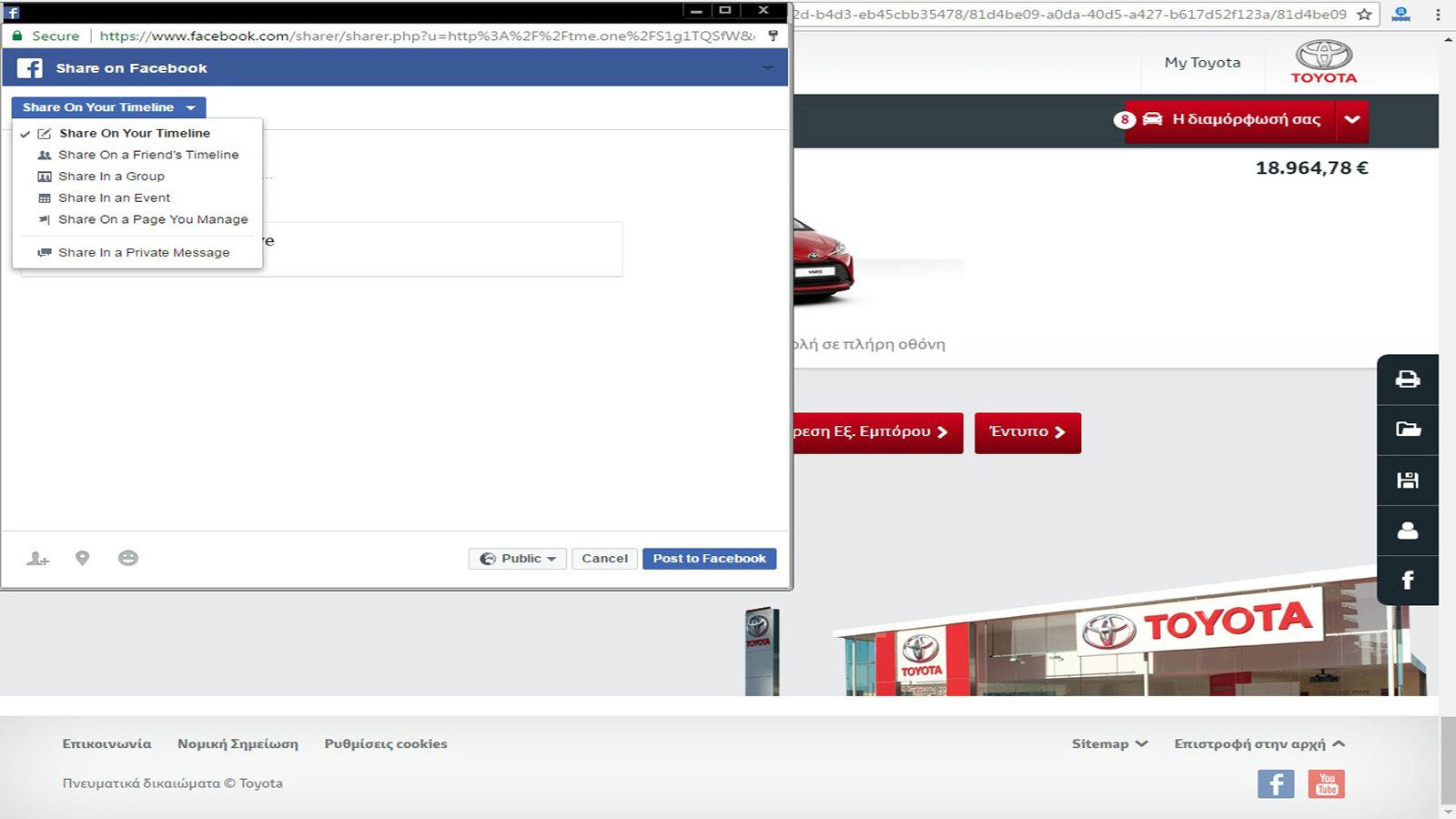Click the Toyota dealership building image
The image size is (1456, 819).
(x=1128, y=632)
